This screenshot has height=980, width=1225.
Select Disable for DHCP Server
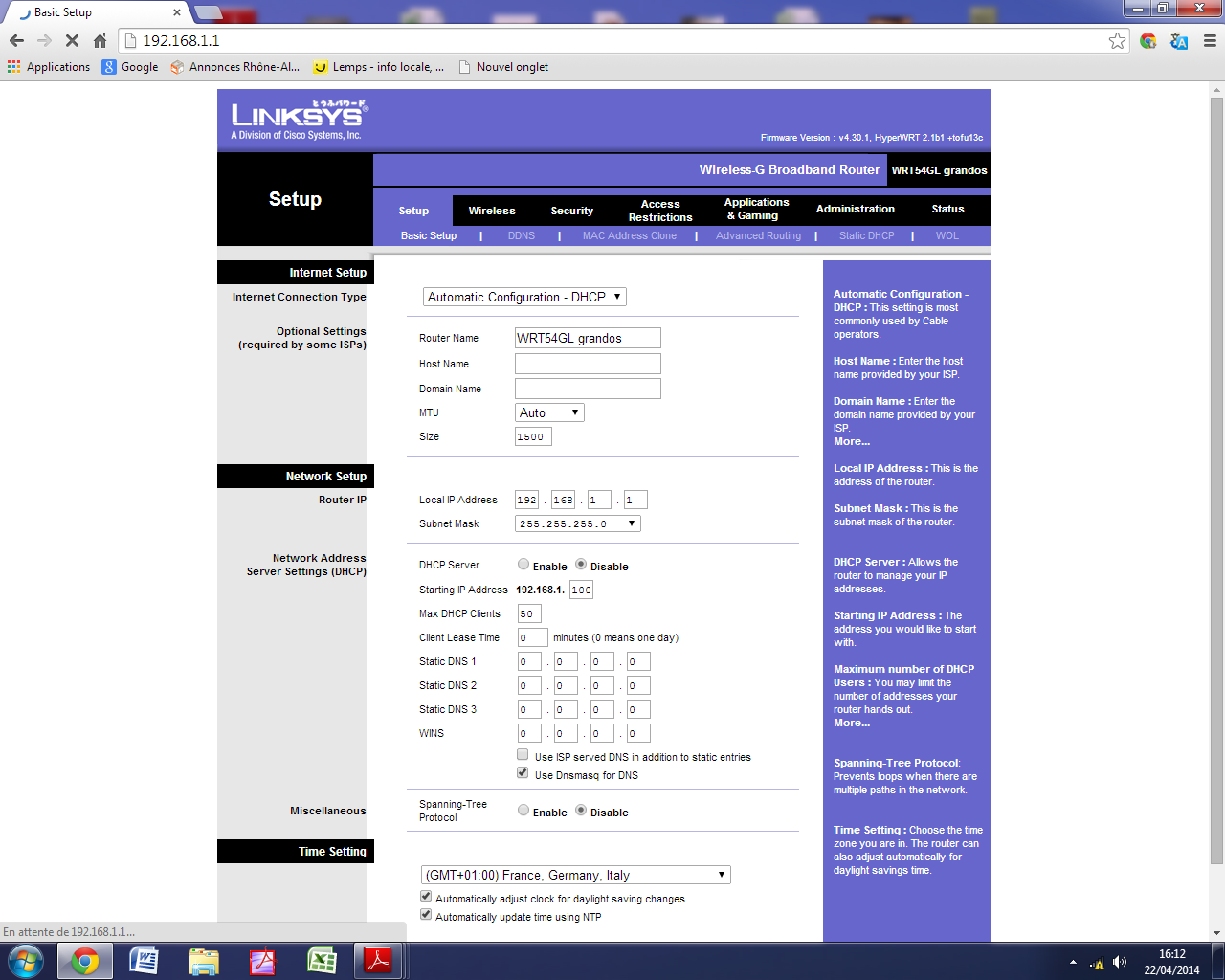pyautogui.click(x=581, y=565)
